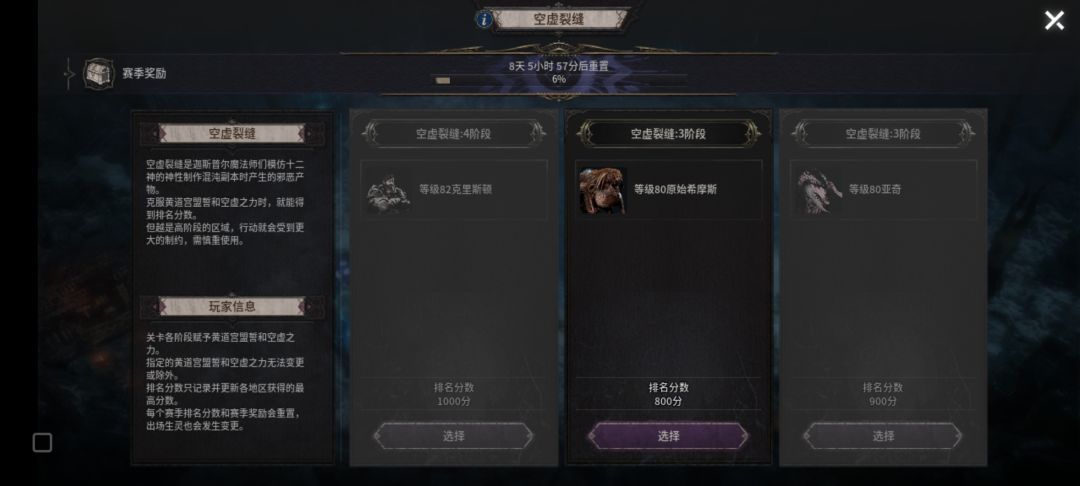This screenshot has width=1080, height=486.
Task: Click the 8天 5小时 57分后重置 timer text
Action: pyautogui.click(x=559, y=66)
